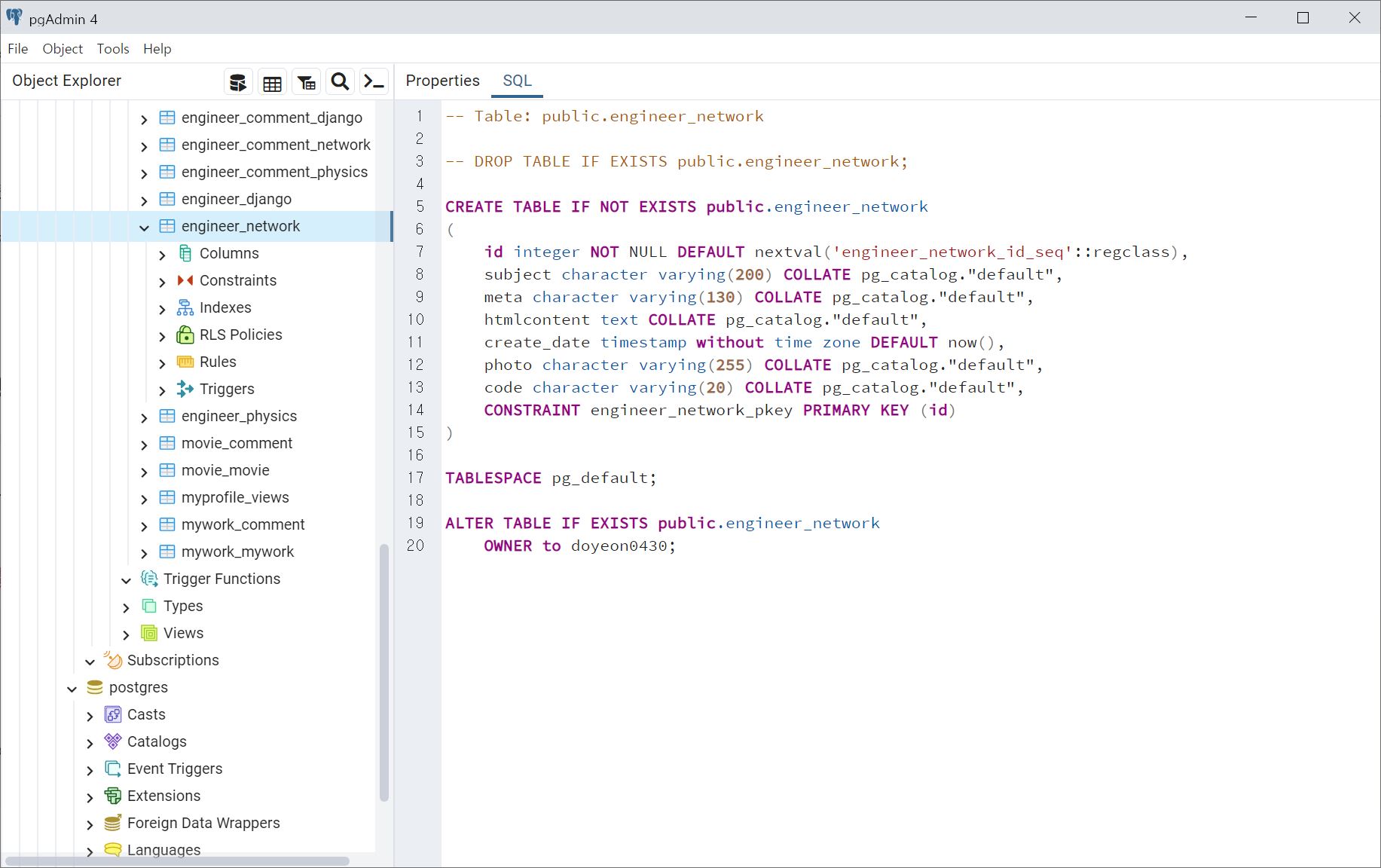
Task: Click the 'TABLESPACE' keyword in SQL
Action: click(493, 478)
